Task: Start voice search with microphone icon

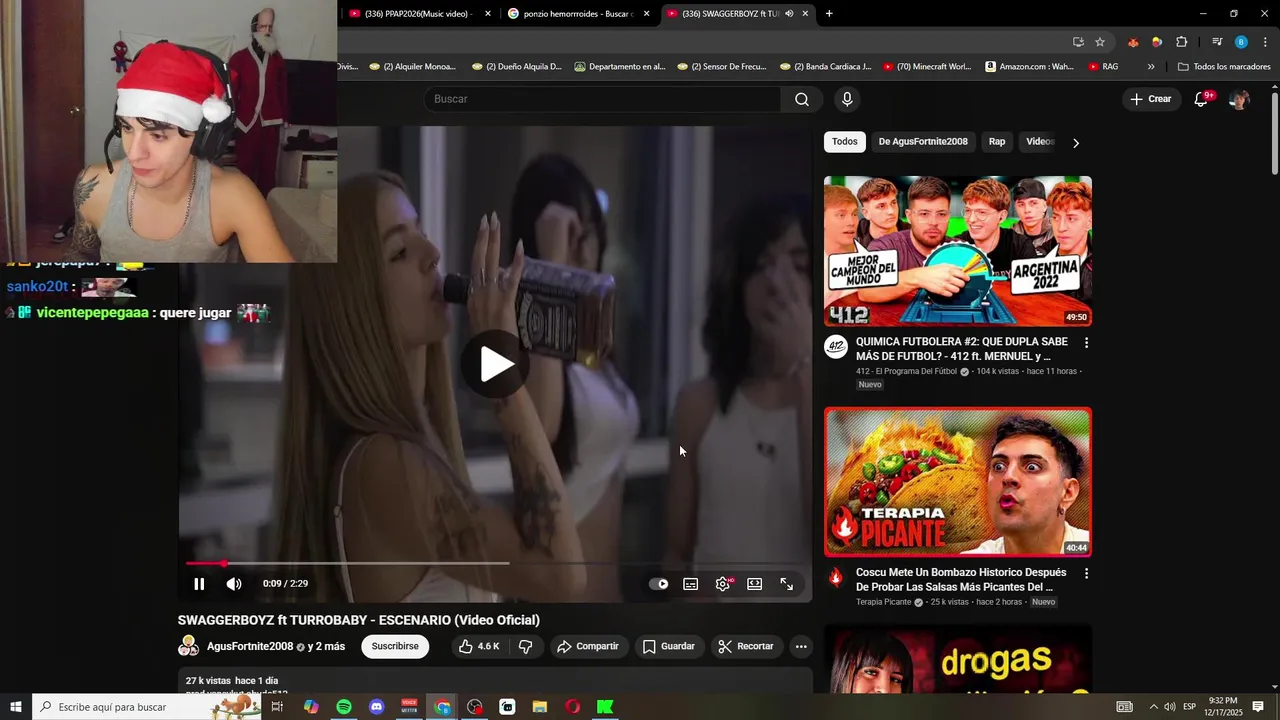Action: tap(847, 99)
